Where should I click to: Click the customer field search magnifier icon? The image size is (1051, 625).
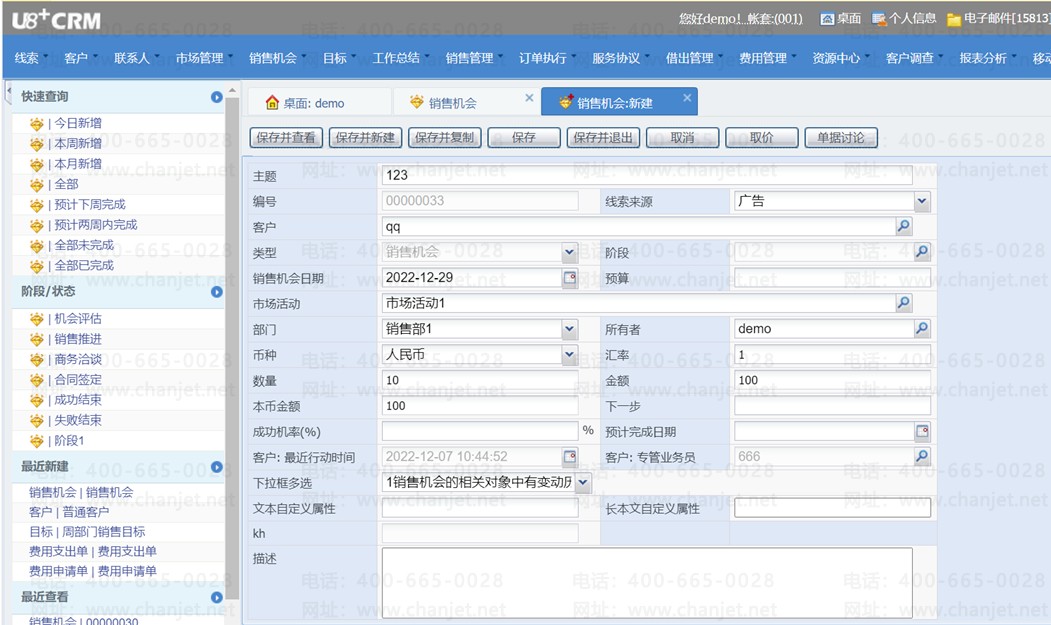point(903,227)
